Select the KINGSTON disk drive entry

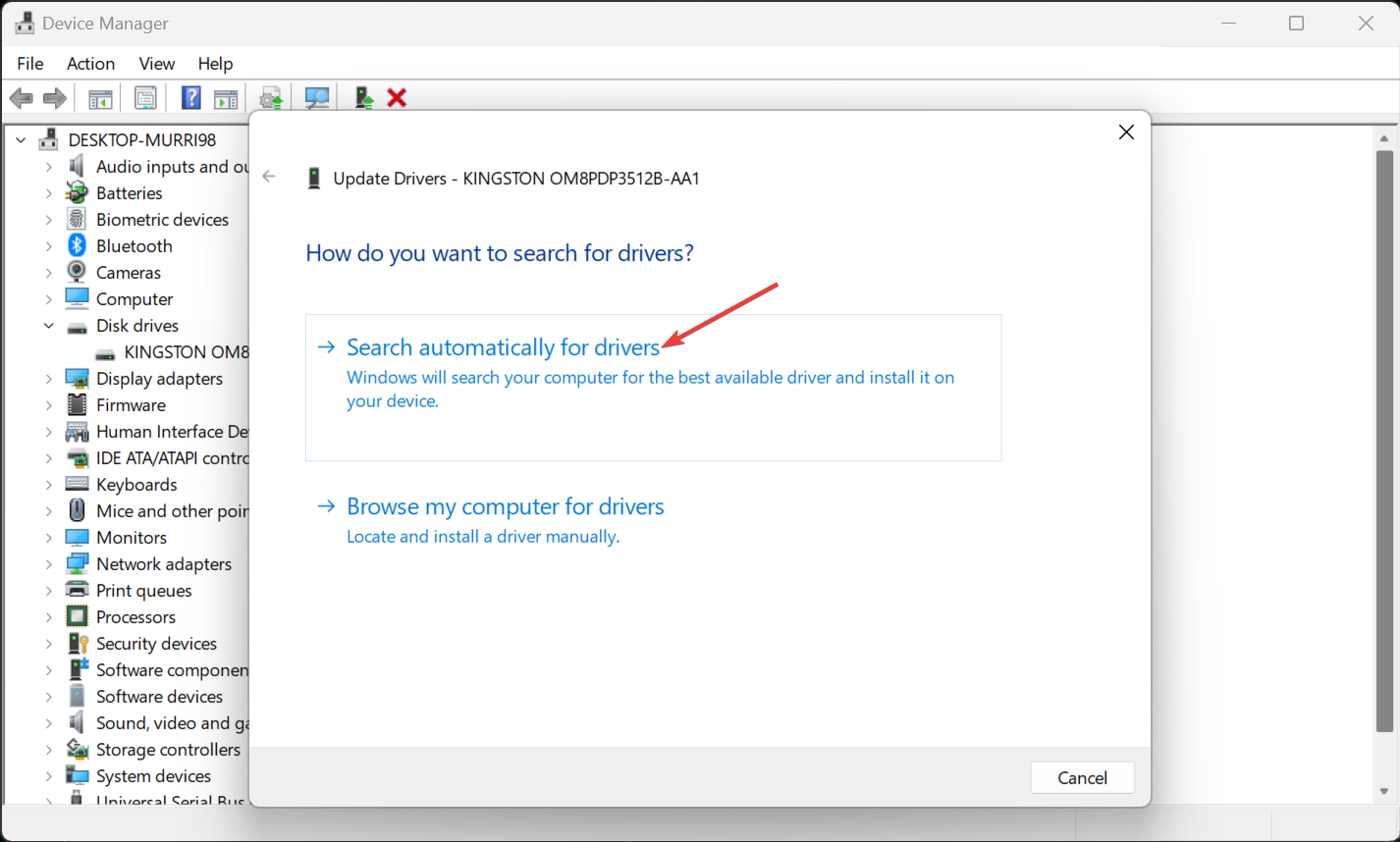click(187, 352)
